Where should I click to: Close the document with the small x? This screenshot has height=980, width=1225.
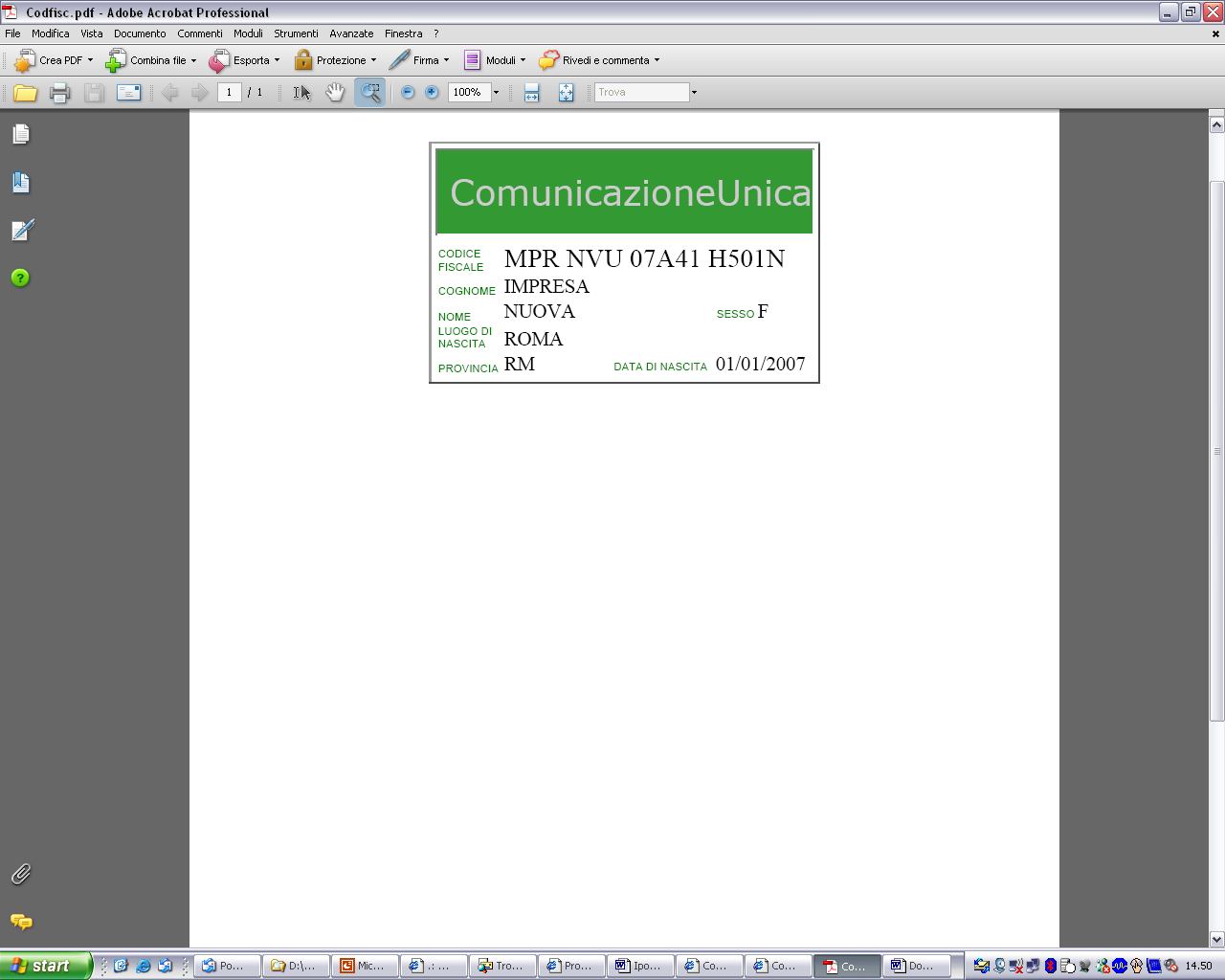pyautogui.click(x=1215, y=33)
